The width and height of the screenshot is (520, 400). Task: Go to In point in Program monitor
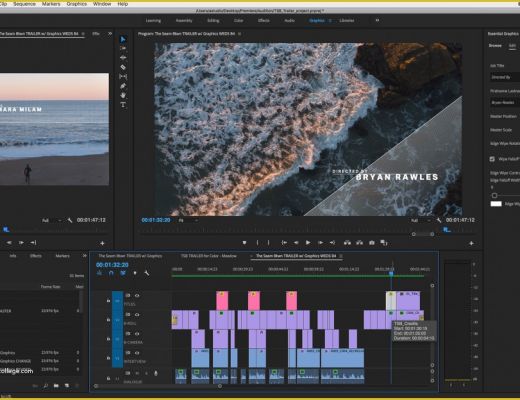pyautogui.click(x=284, y=243)
